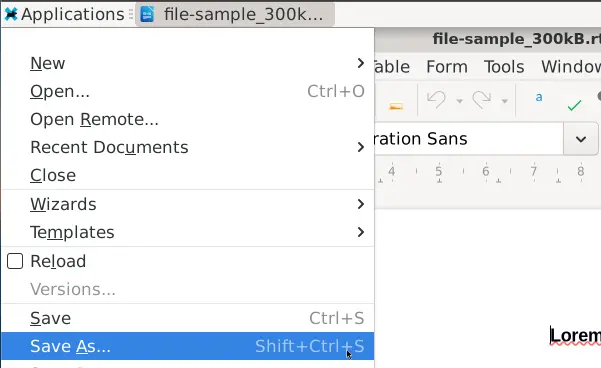Click the spelling check green checkmark icon
The width and height of the screenshot is (601, 368).
tap(574, 105)
